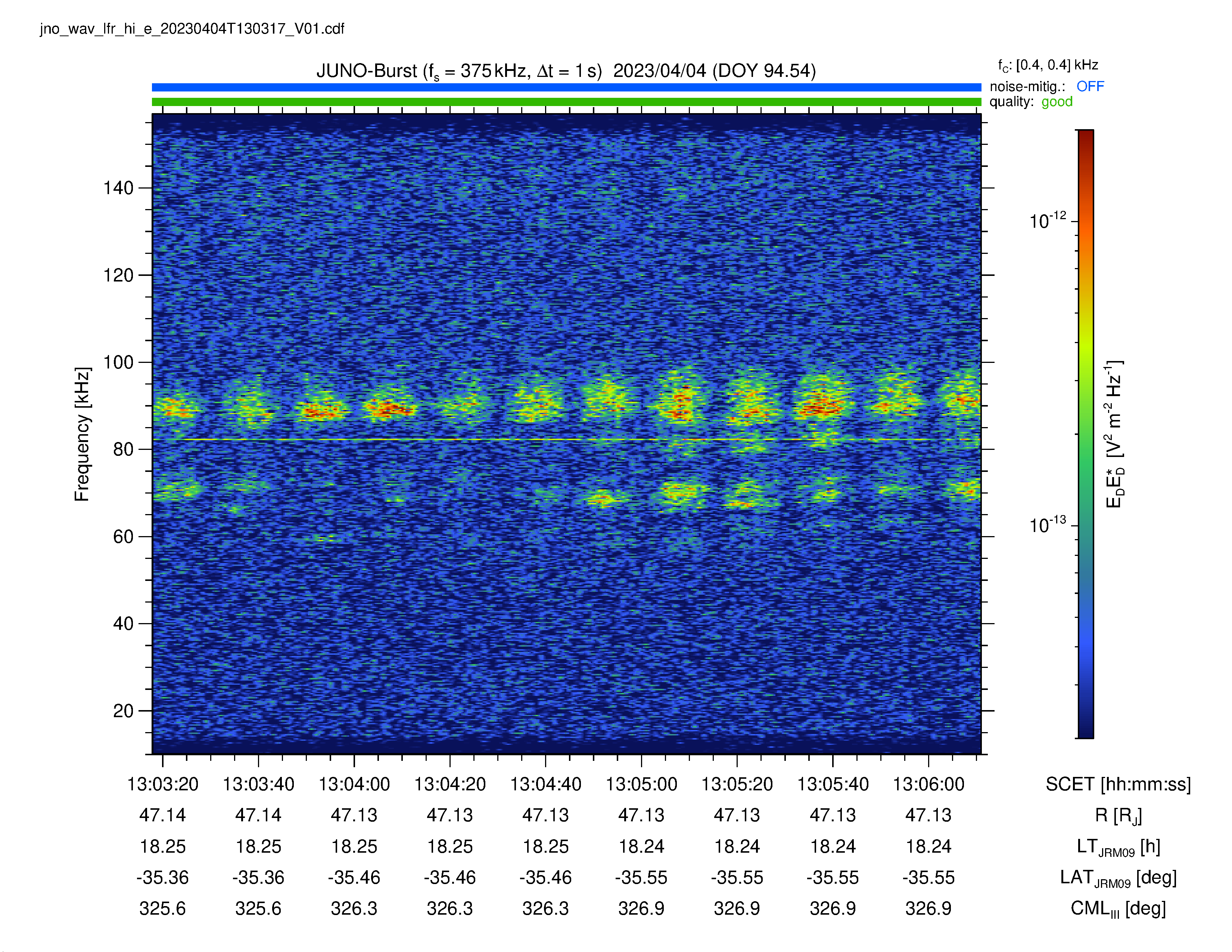Click the blue noise-mitigation status bar
The image size is (1232, 952).
click(566, 87)
